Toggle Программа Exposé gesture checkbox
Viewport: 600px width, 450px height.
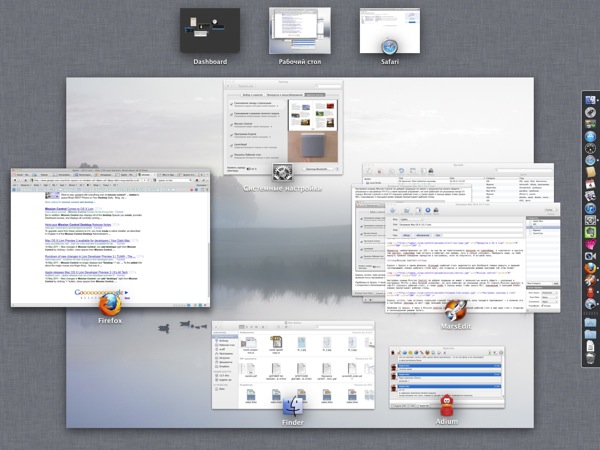click(232, 135)
